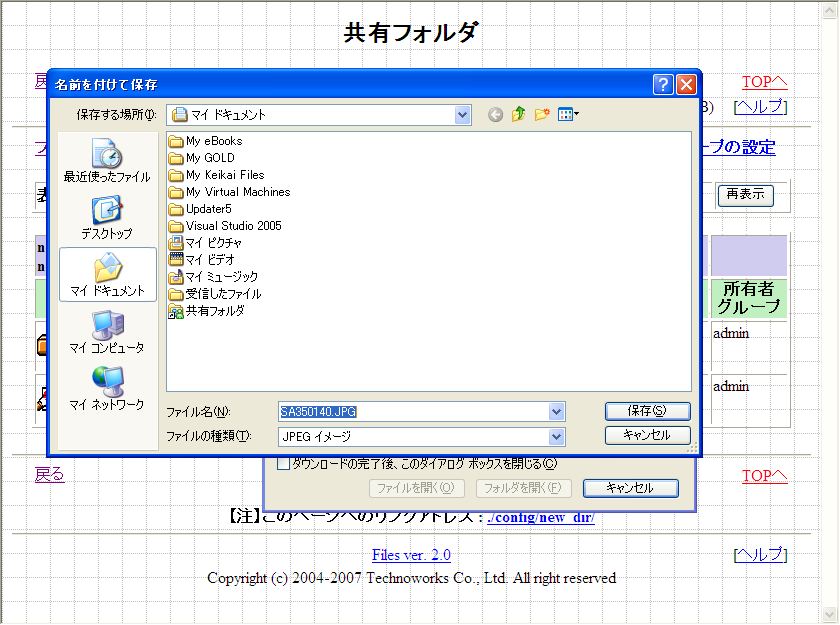840x625 pixels.
Task: Go up one folder level
Action: (x=518, y=115)
